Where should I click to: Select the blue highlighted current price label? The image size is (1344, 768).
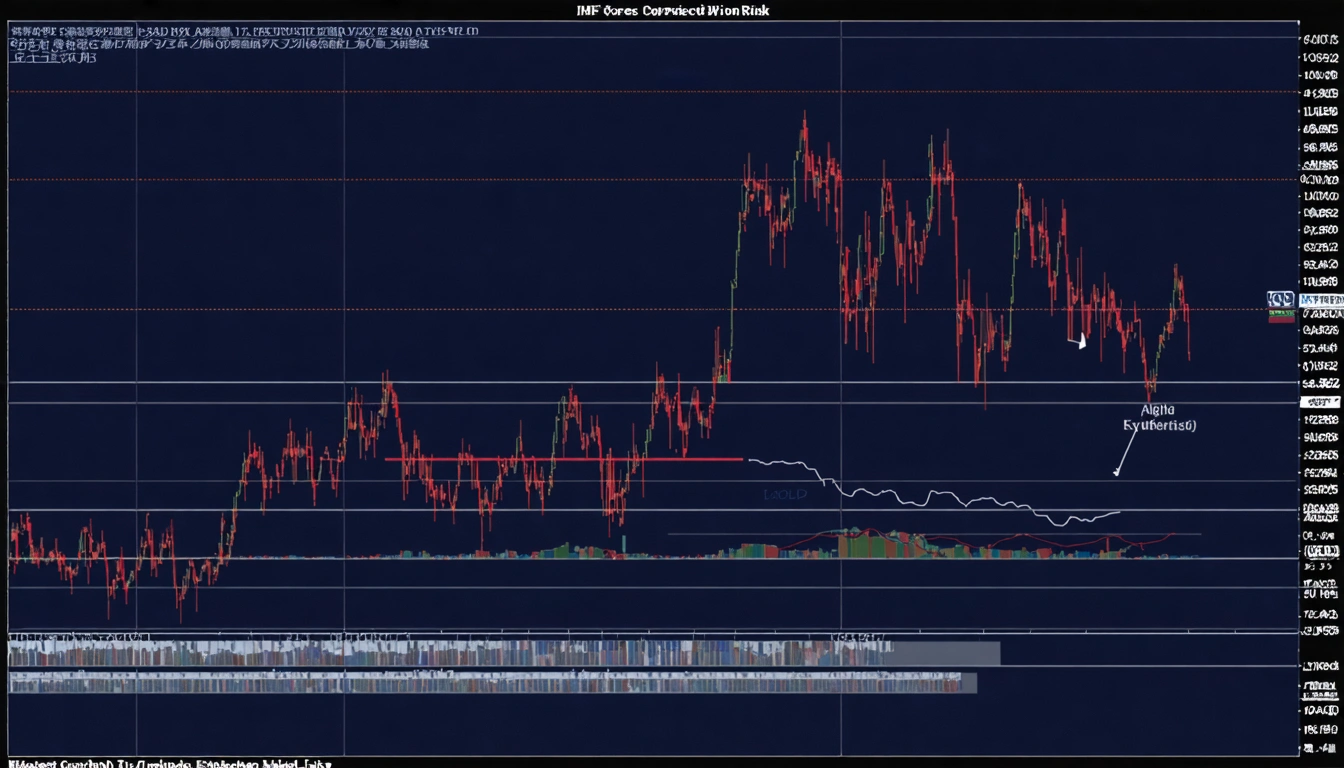pos(1320,299)
